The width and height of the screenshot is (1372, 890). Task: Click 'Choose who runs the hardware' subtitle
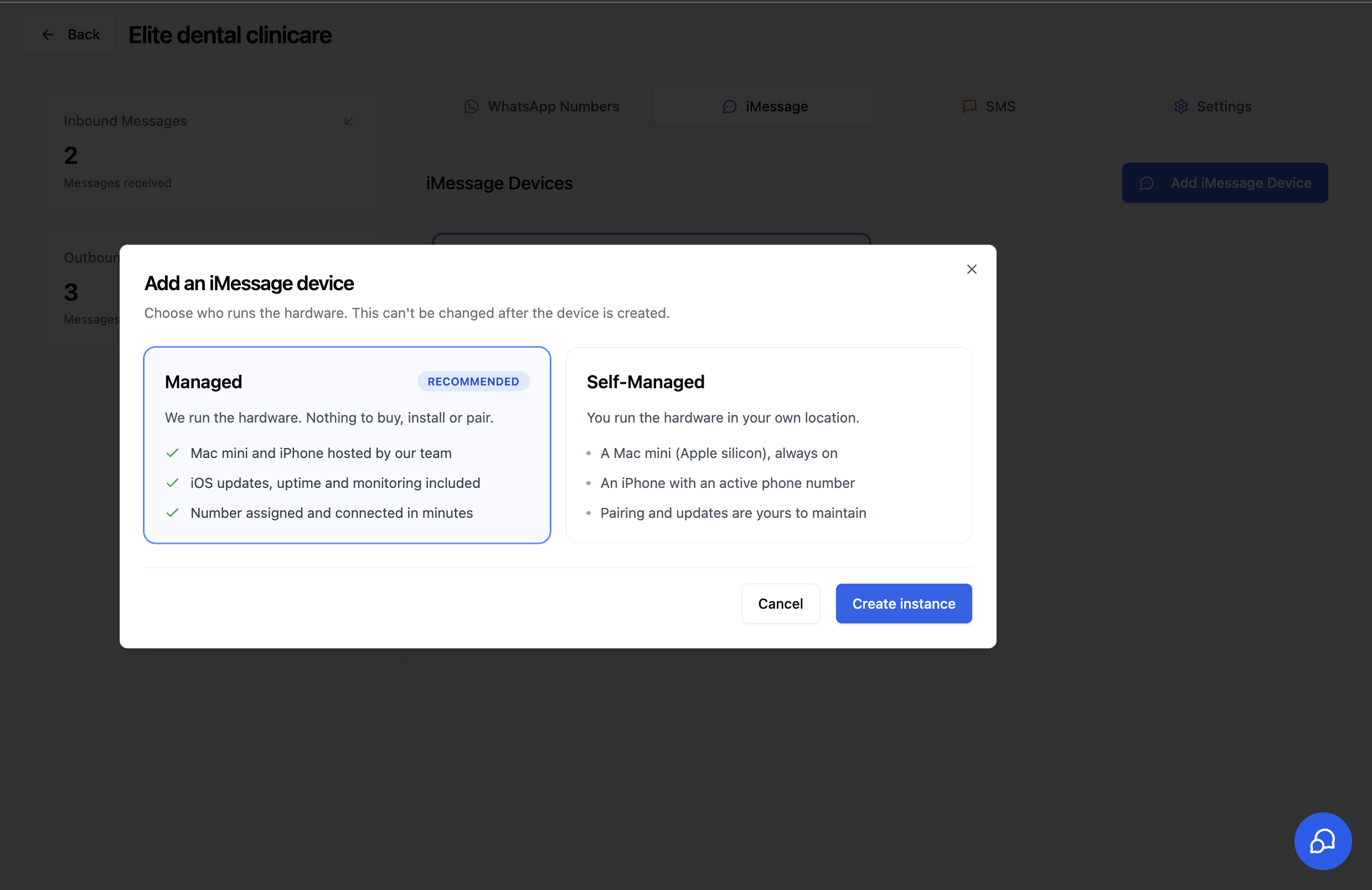coord(406,312)
